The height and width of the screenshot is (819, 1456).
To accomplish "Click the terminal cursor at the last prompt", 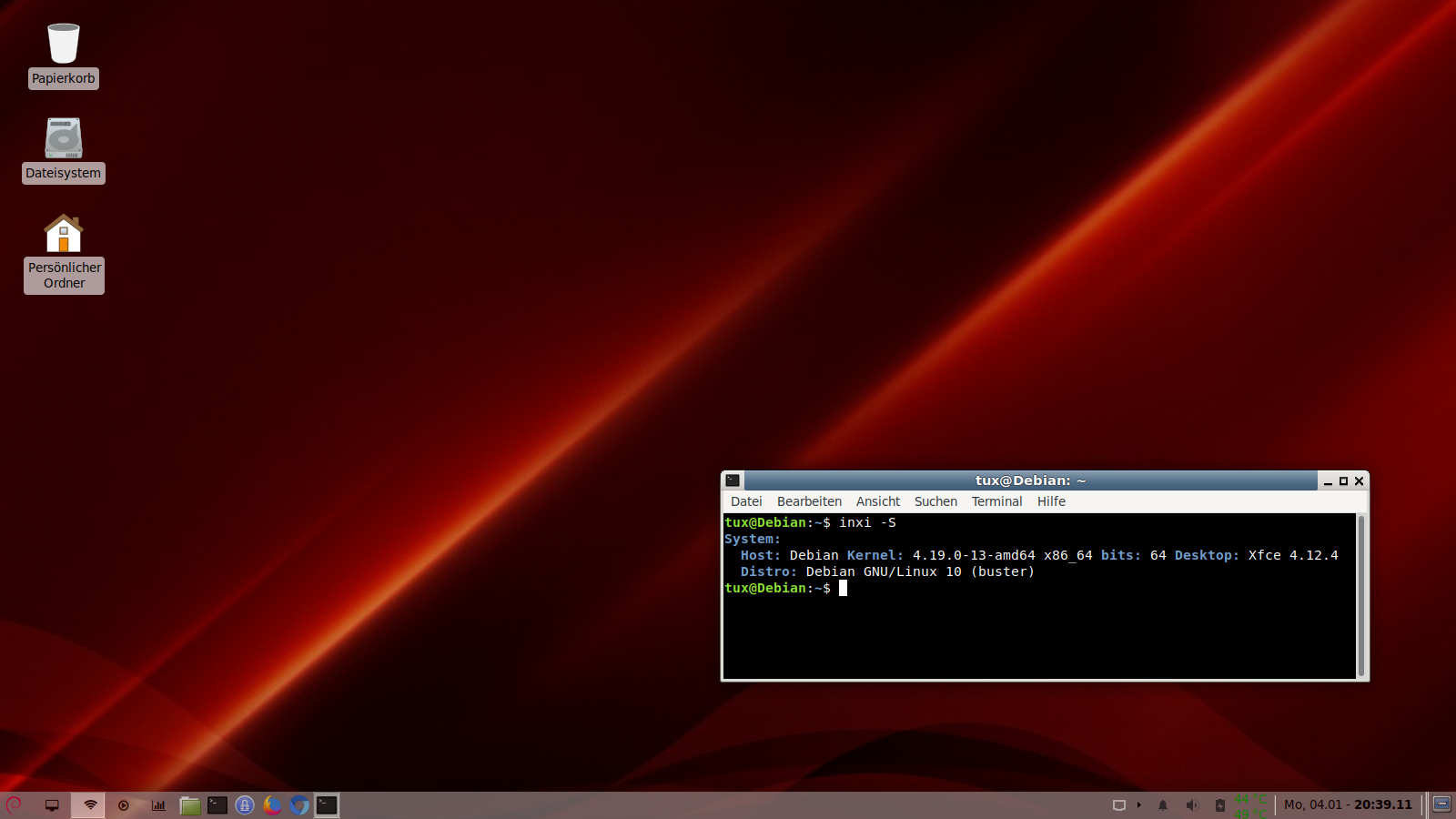I will tap(844, 588).
